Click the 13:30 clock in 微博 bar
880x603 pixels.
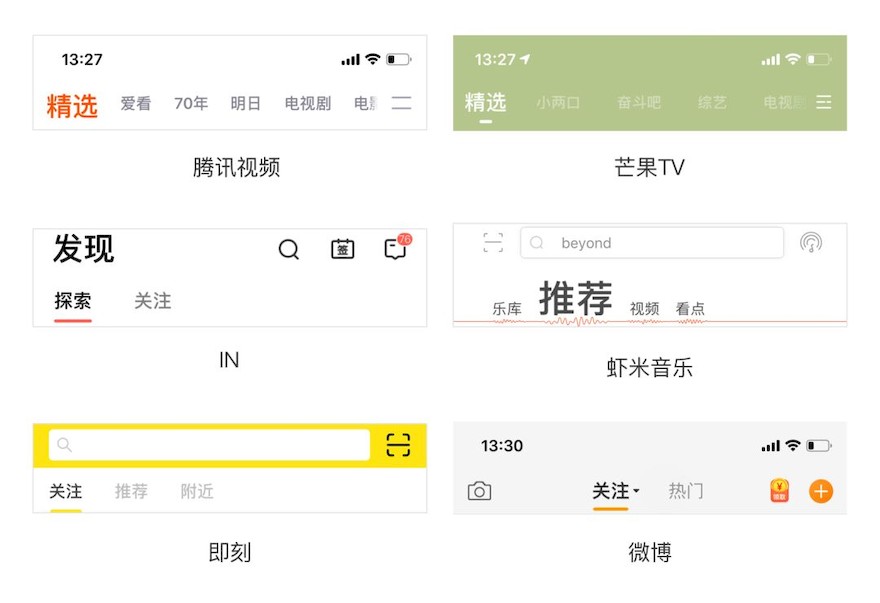tap(502, 446)
